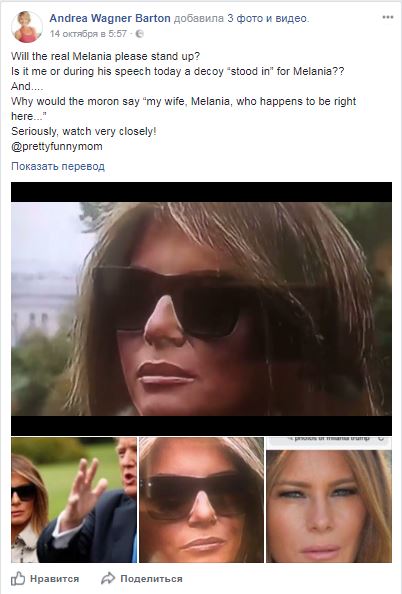
Task: Click the public privacy globe icon
Action: coord(139,34)
